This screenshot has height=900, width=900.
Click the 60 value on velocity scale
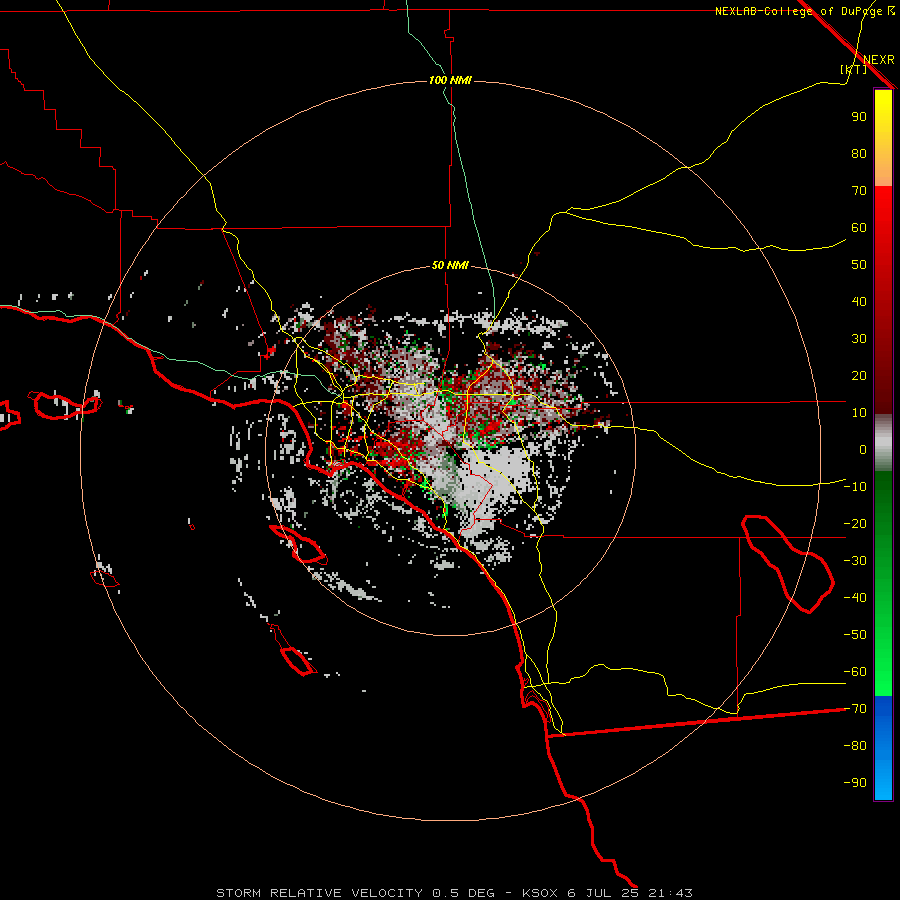click(x=859, y=228)
